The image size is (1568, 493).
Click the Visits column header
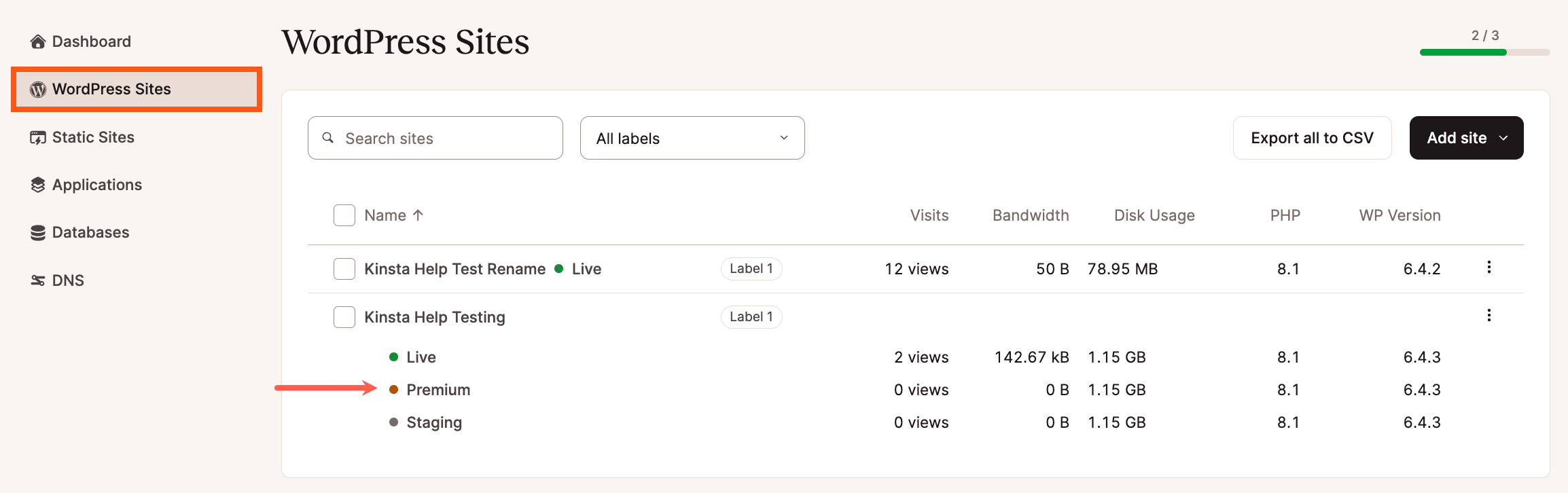click(929, 215)
